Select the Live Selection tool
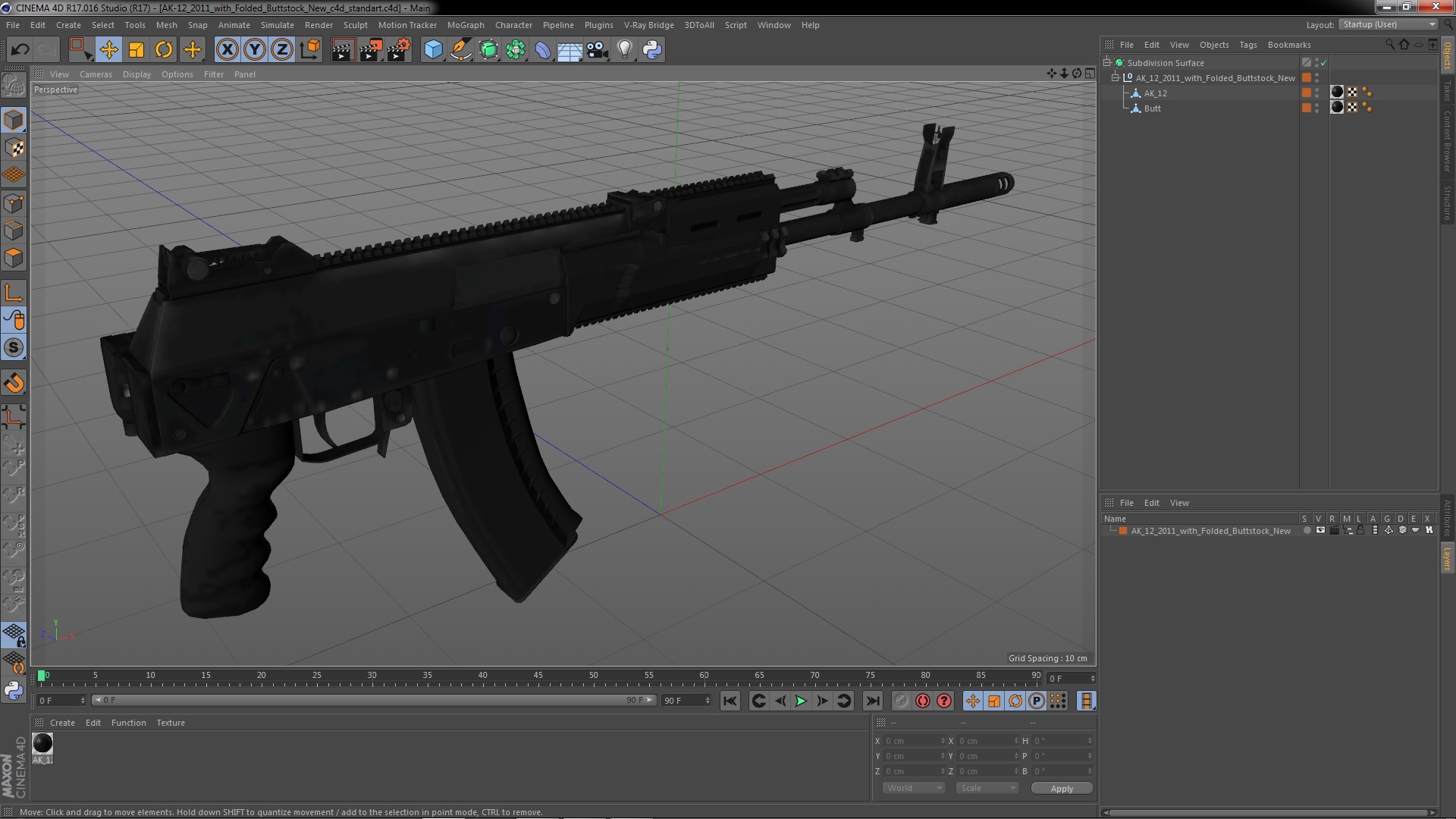Viewport: 1456px width, 819px height. (80, 50)
